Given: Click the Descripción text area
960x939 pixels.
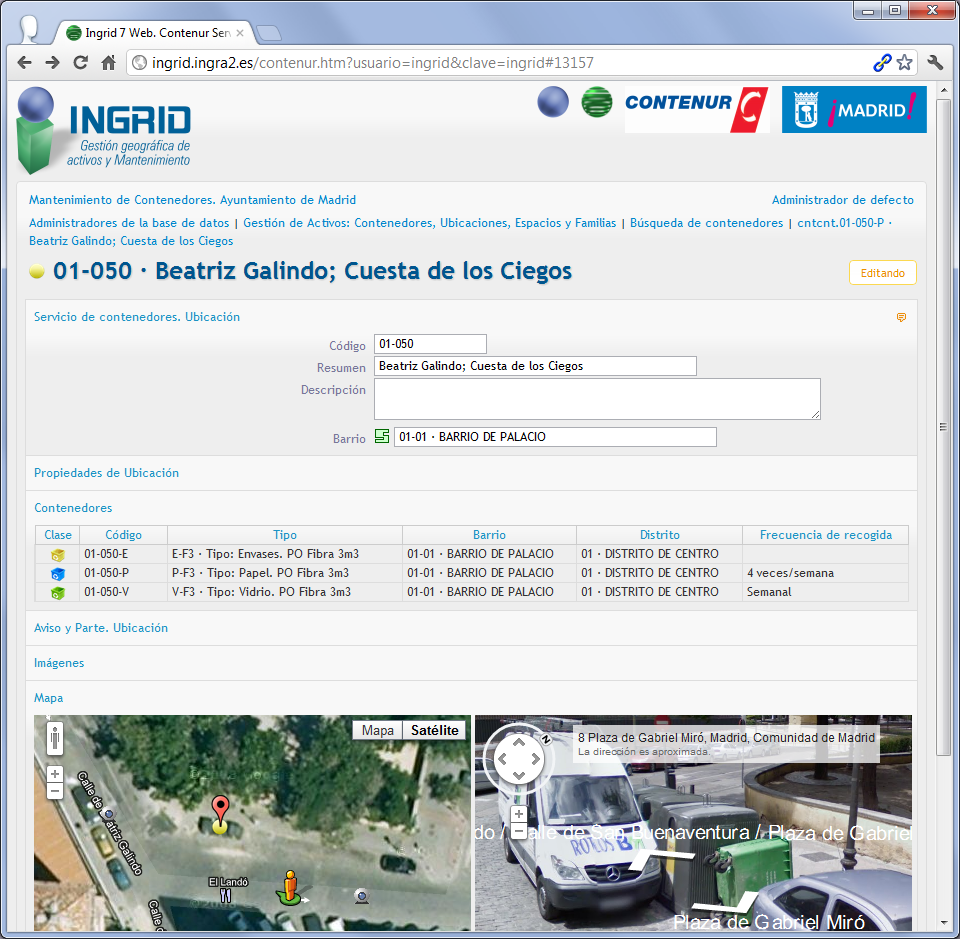Looking at the screenshot, I should (x=597, y=398).
